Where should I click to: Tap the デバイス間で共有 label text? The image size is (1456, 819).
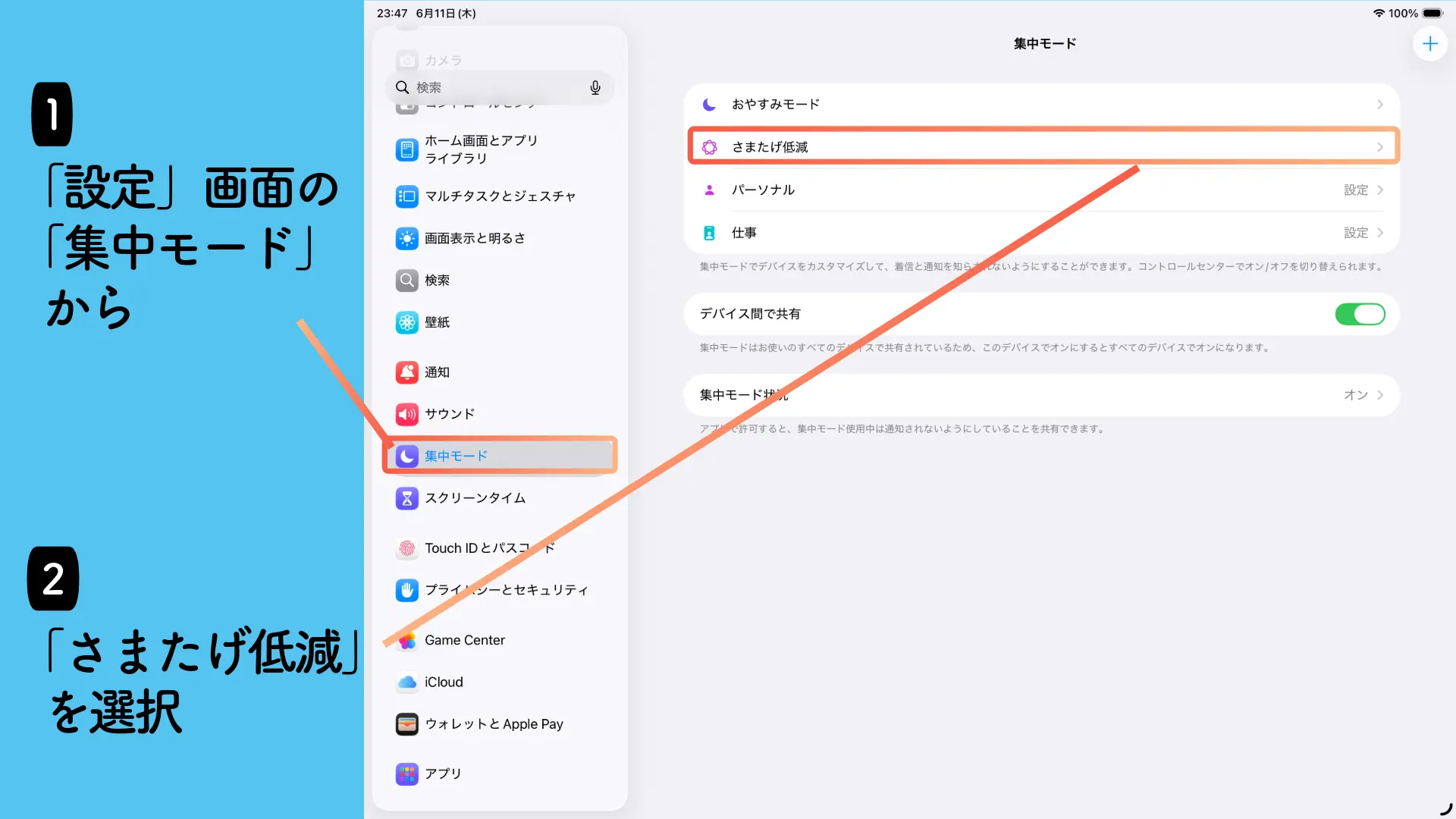pos(750,314)
